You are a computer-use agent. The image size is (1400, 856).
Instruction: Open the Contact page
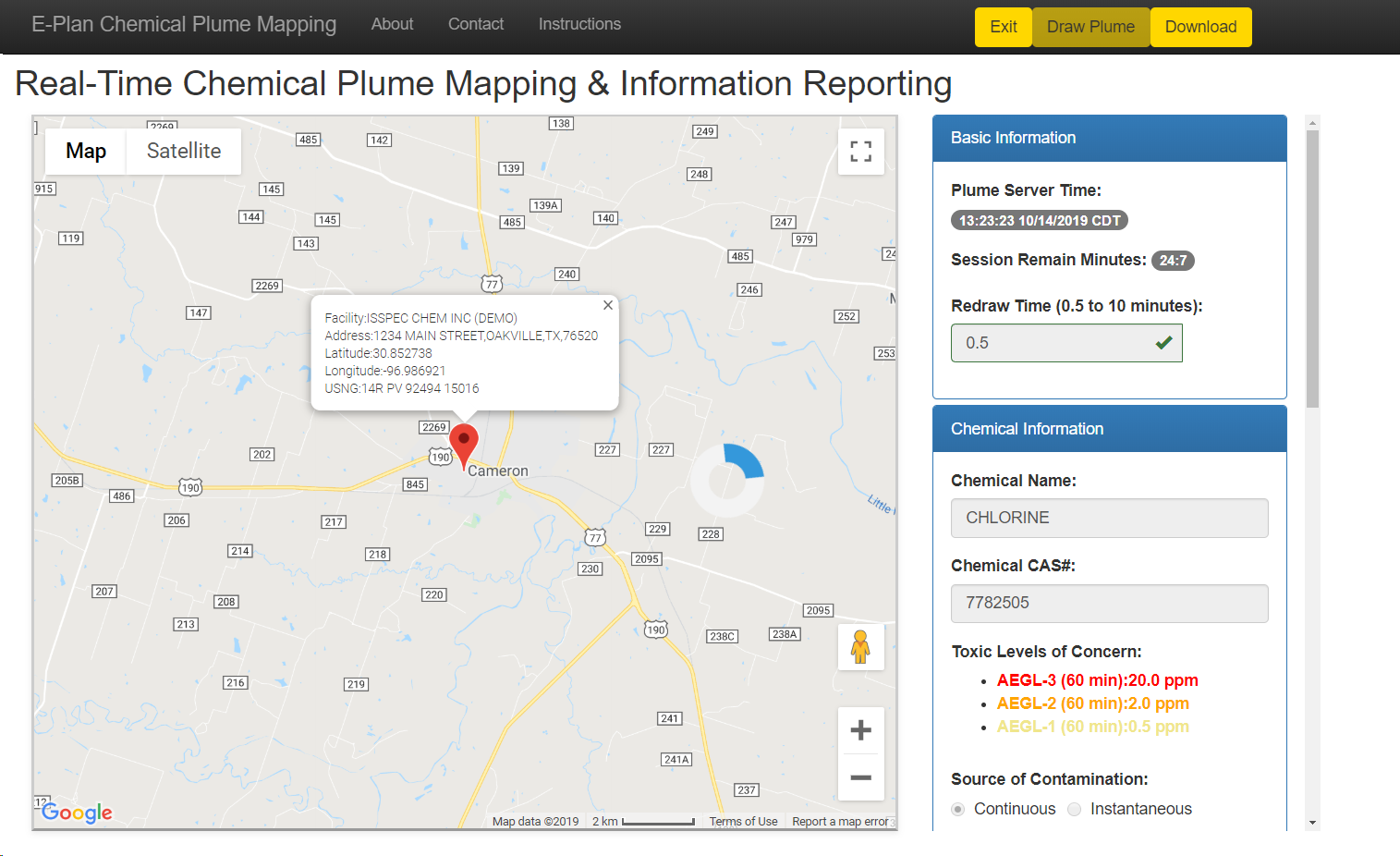(476, 24)
